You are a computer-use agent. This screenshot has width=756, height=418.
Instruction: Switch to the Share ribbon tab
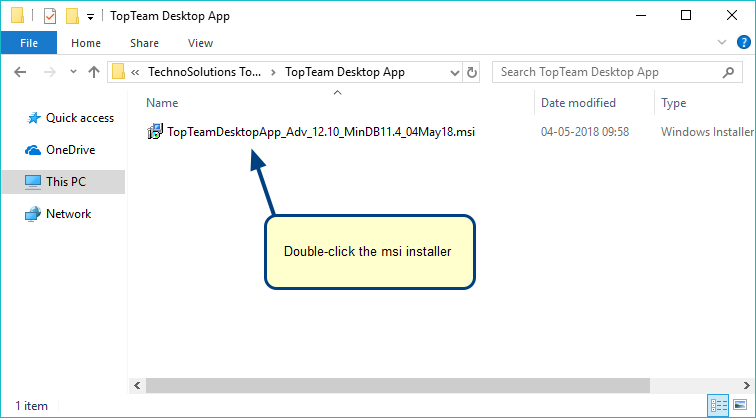click(144, 43)
